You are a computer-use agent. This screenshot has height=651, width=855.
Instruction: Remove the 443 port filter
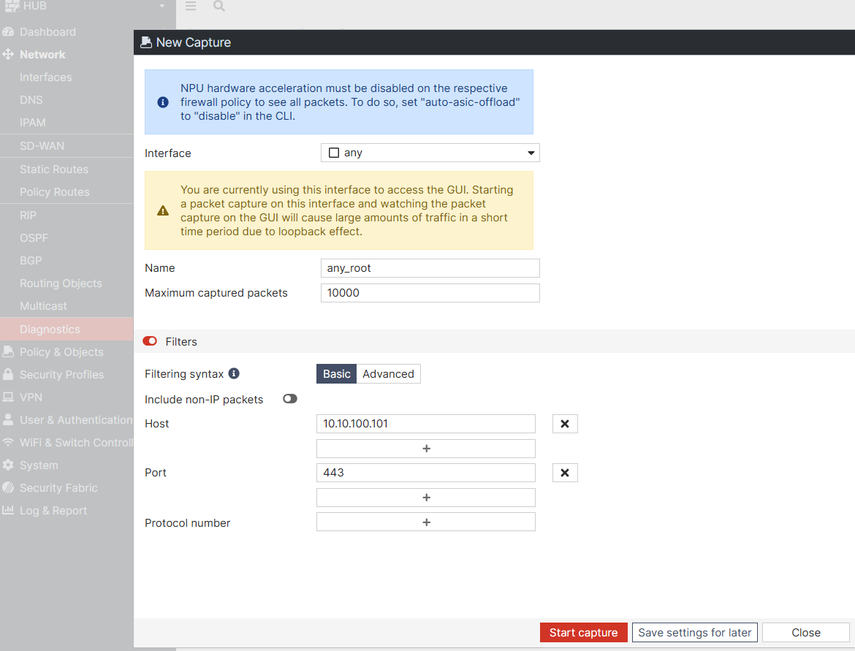564,473
